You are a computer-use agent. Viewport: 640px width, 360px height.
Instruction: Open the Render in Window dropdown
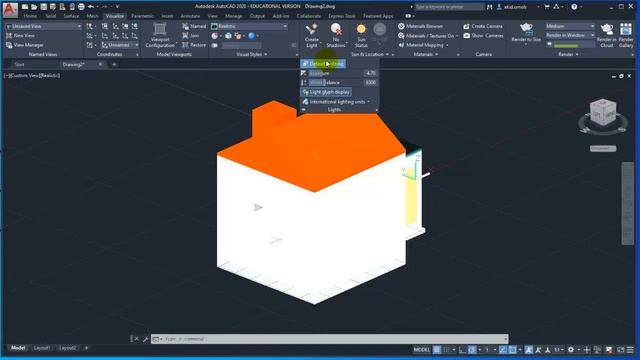pos(570,36)
